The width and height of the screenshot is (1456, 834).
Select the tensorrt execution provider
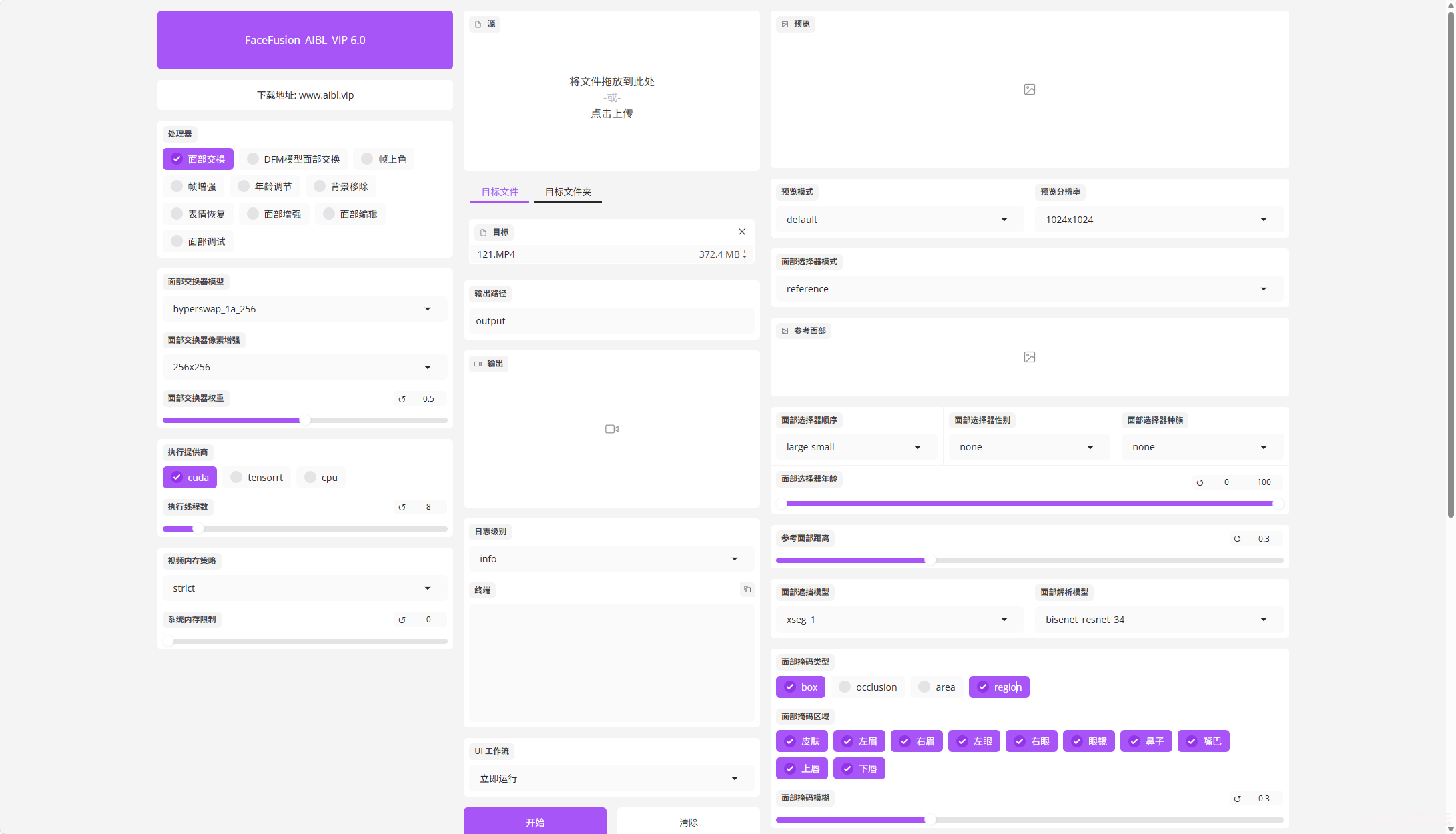(x=257, y=478)
